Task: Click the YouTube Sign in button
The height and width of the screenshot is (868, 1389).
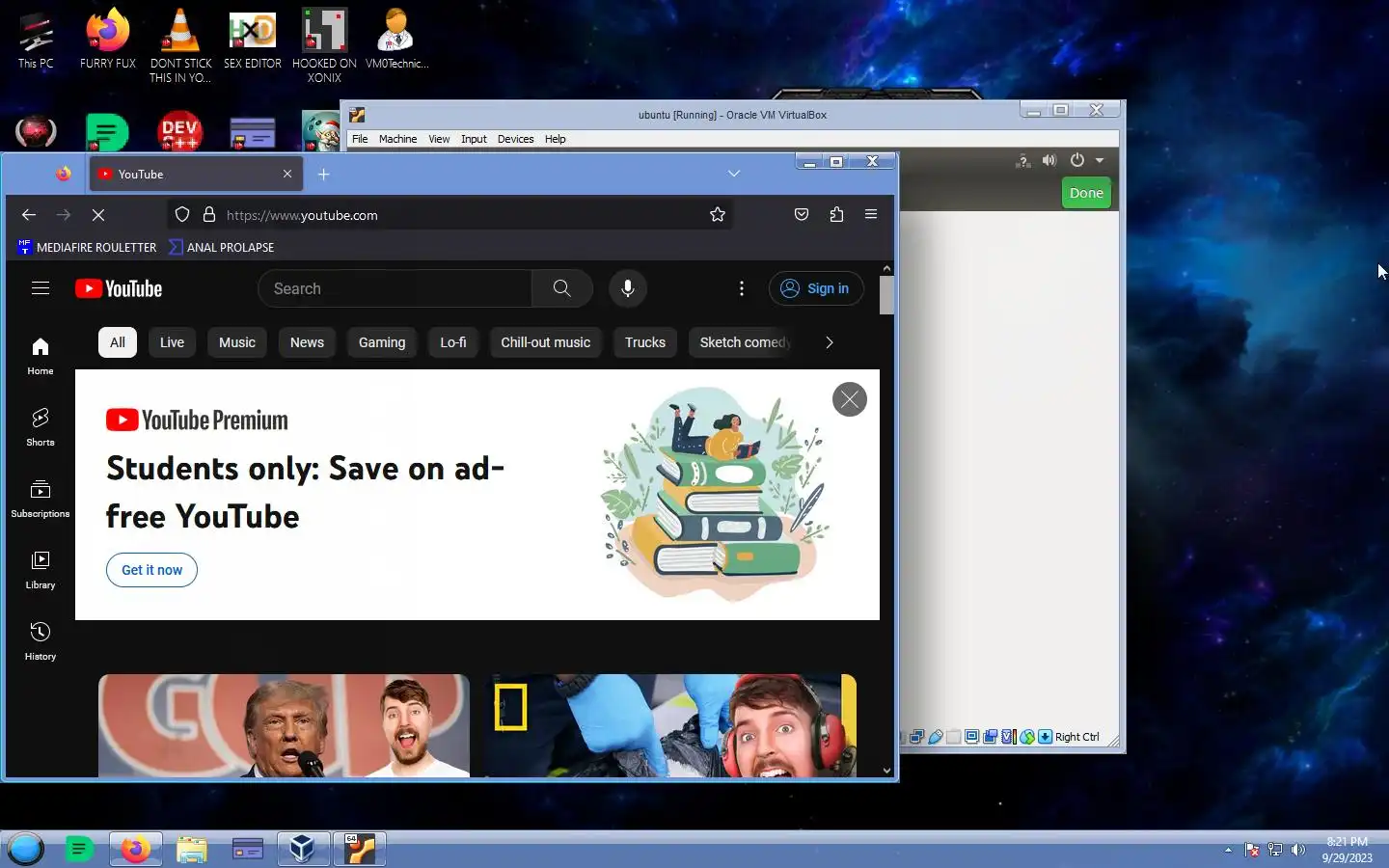Action: point(816,288)
